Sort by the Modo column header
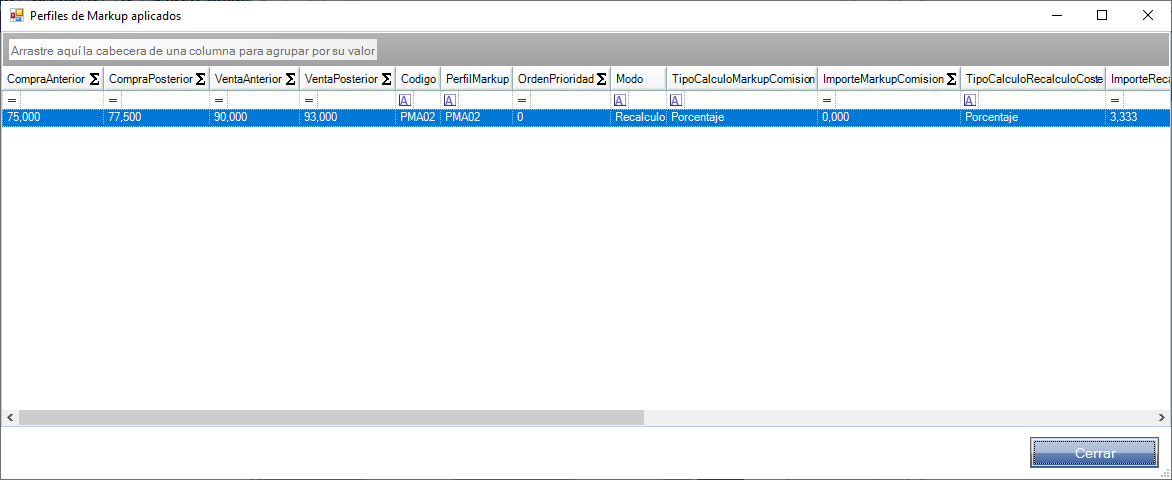 tap(638, 79)
